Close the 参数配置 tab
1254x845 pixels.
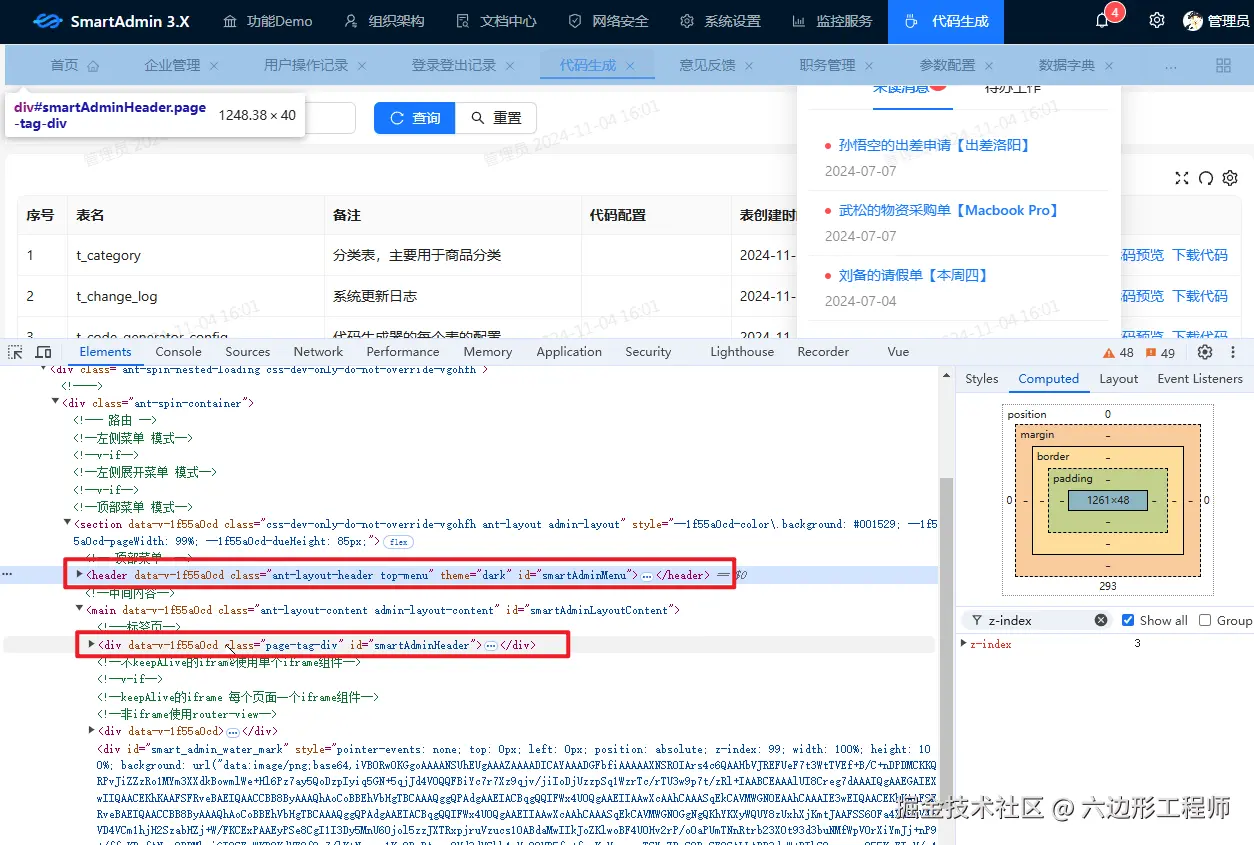989,65
